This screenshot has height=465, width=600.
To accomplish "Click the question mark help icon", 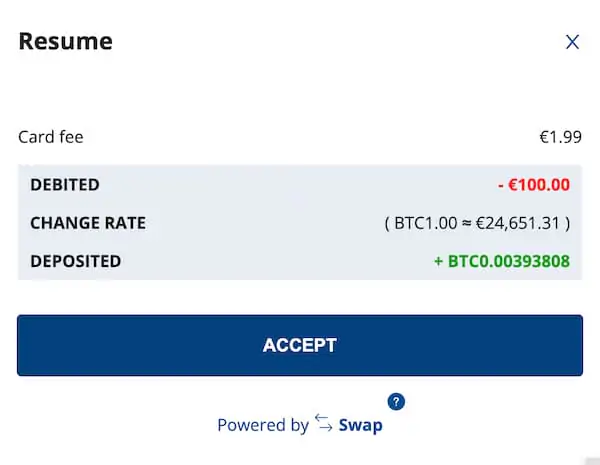I will click(396, 402).
